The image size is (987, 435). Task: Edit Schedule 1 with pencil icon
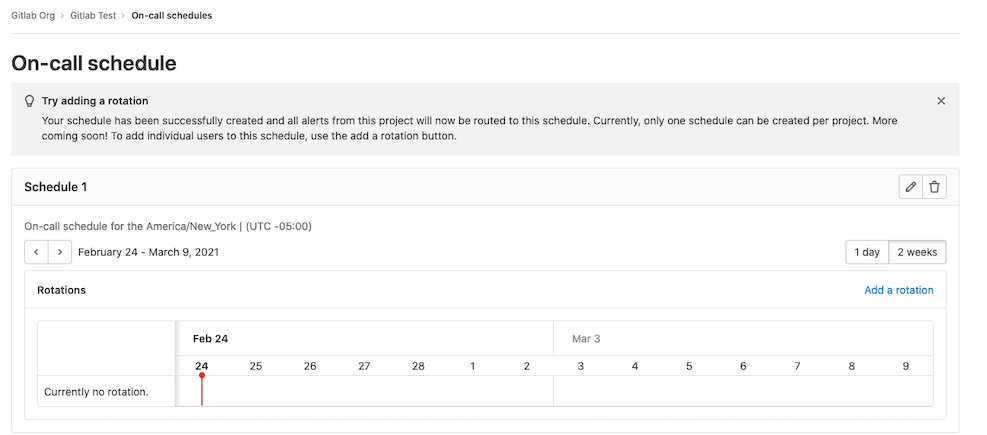(x=910, y=187)
